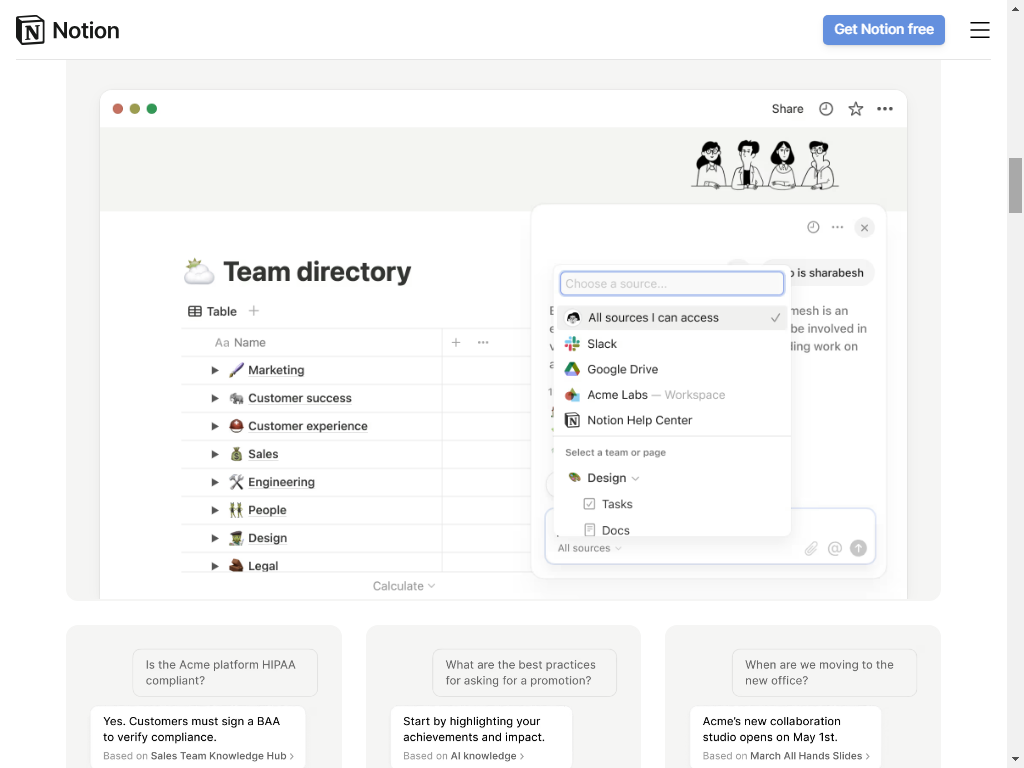Viewport: 1024px width, 768px height.
Task: Open AI chat panel ellipsis menu
Action: pos(837,227)
